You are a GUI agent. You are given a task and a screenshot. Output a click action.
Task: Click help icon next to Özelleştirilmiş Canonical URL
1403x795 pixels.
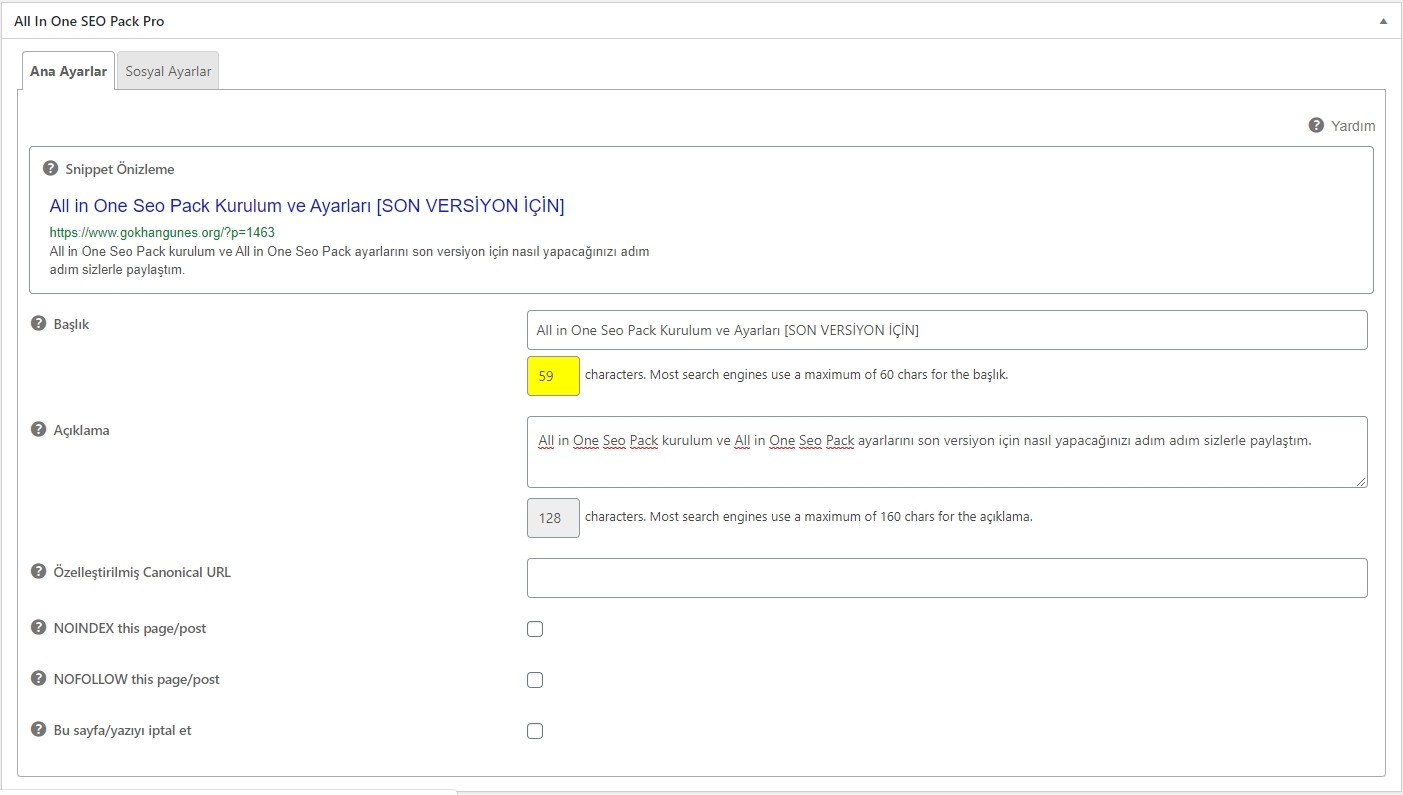[x=39, y=572]
